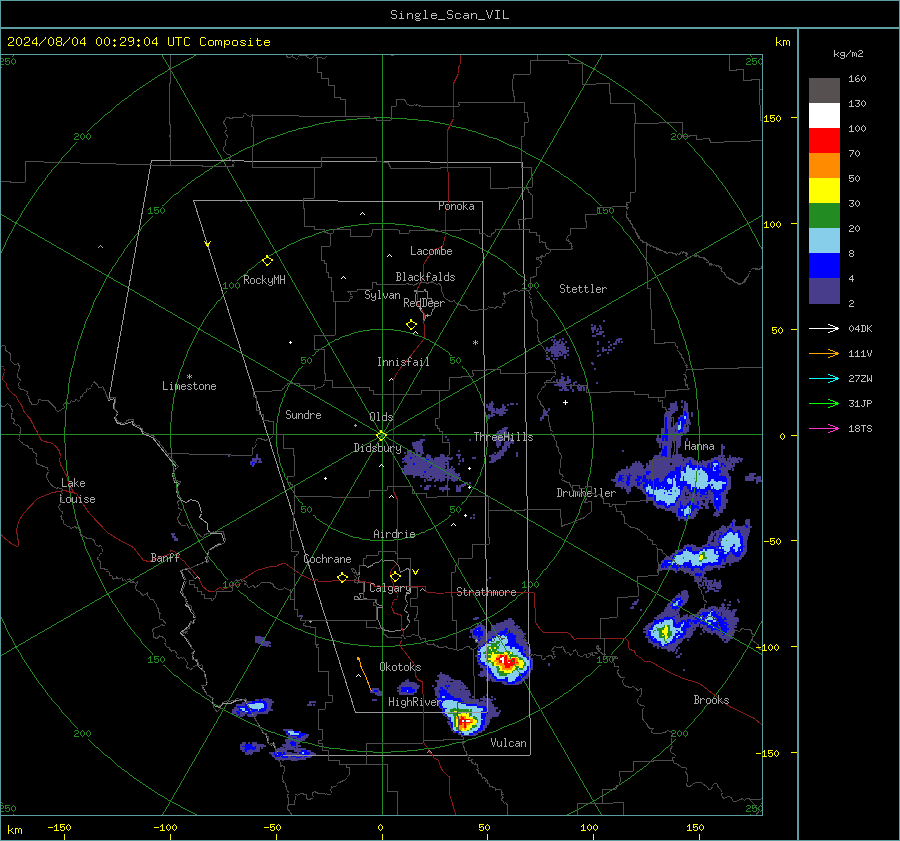Click the orange 111V arrow in legend
This screenshot has width=900, height=841.
[824, 354]
